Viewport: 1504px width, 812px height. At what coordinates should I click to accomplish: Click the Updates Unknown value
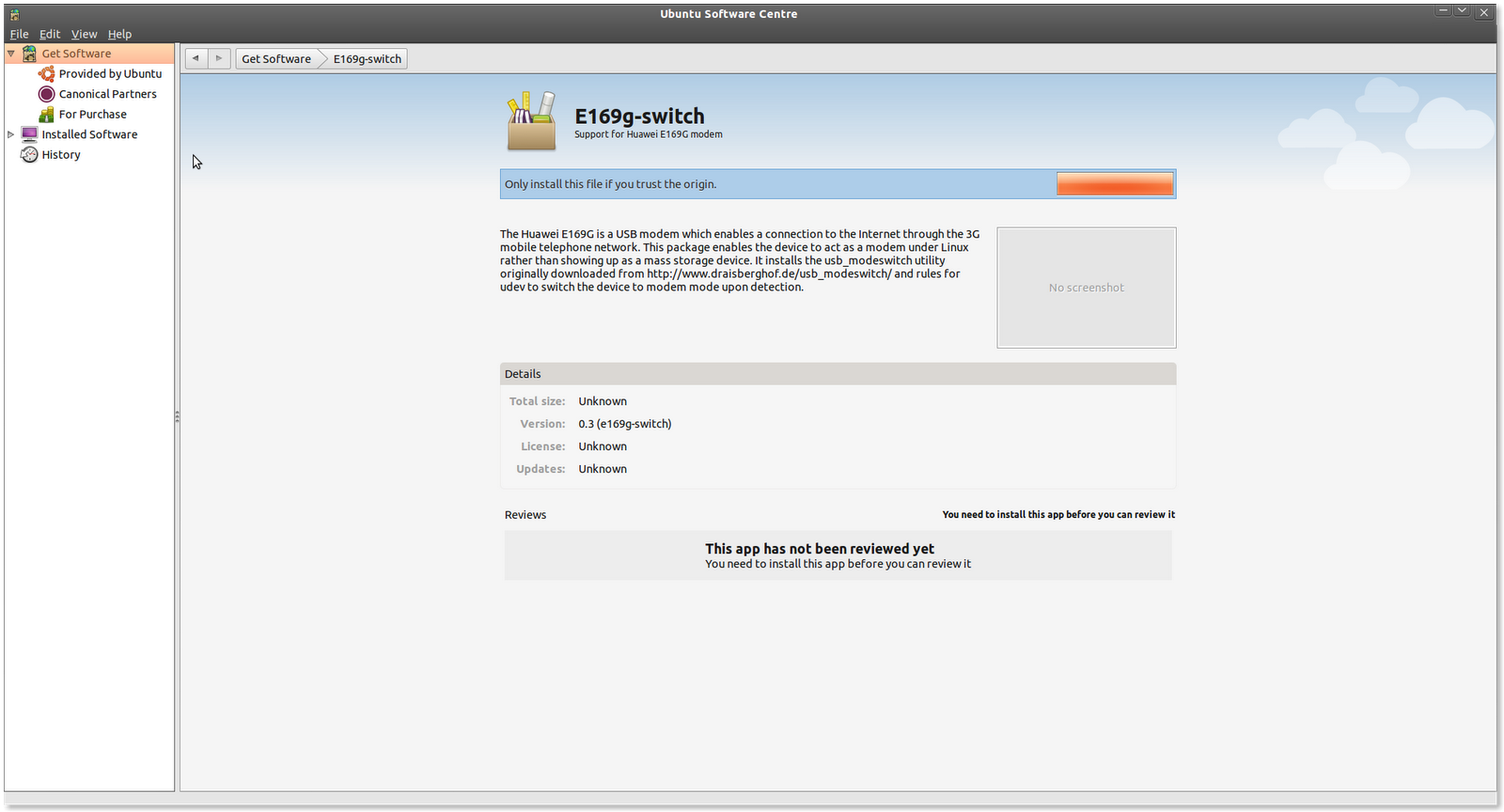tap(603, 469)
